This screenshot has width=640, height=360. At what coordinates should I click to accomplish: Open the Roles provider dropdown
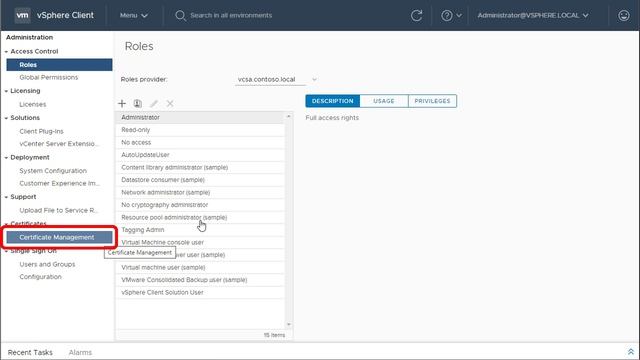(277, 79)
